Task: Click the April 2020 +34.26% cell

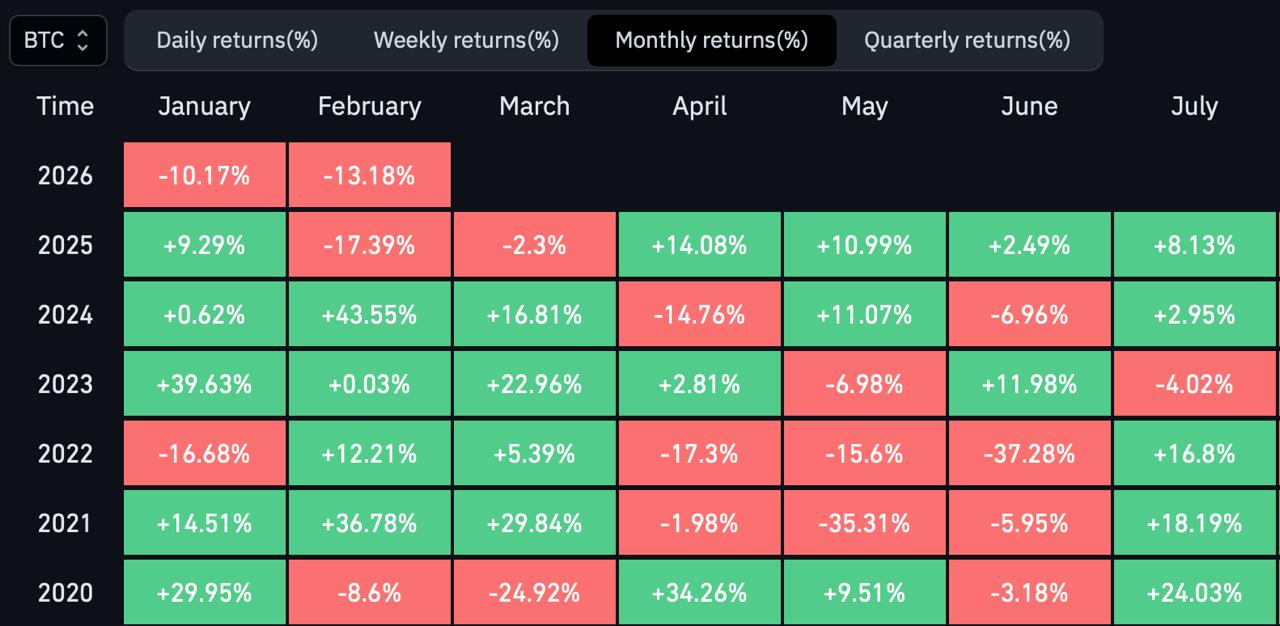Action: [699, 592]
